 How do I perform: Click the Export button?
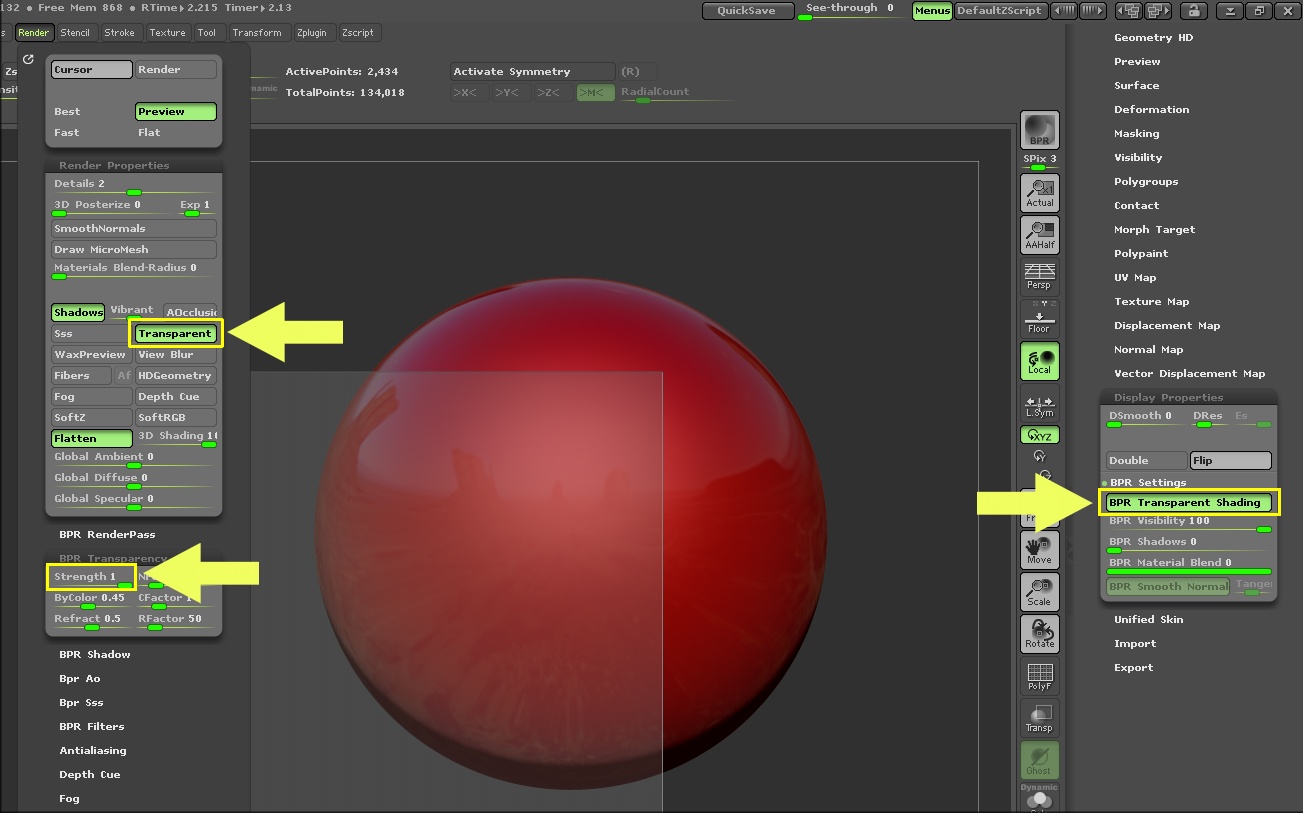(1133, 667)
